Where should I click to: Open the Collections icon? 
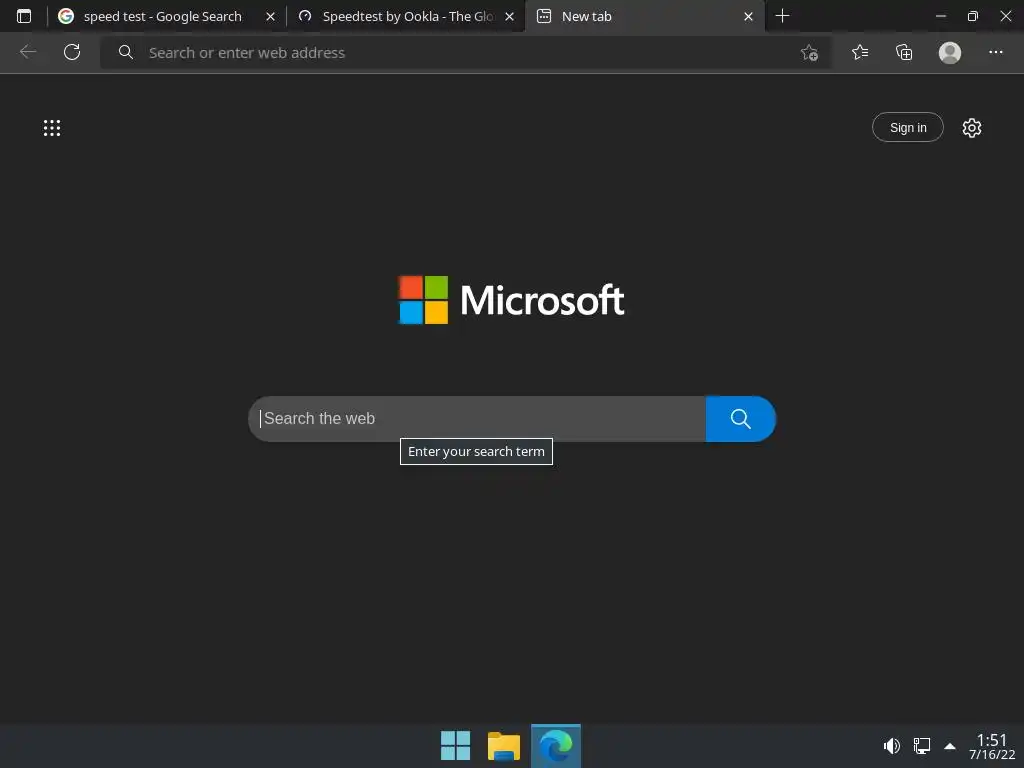[x=904, y=52]
